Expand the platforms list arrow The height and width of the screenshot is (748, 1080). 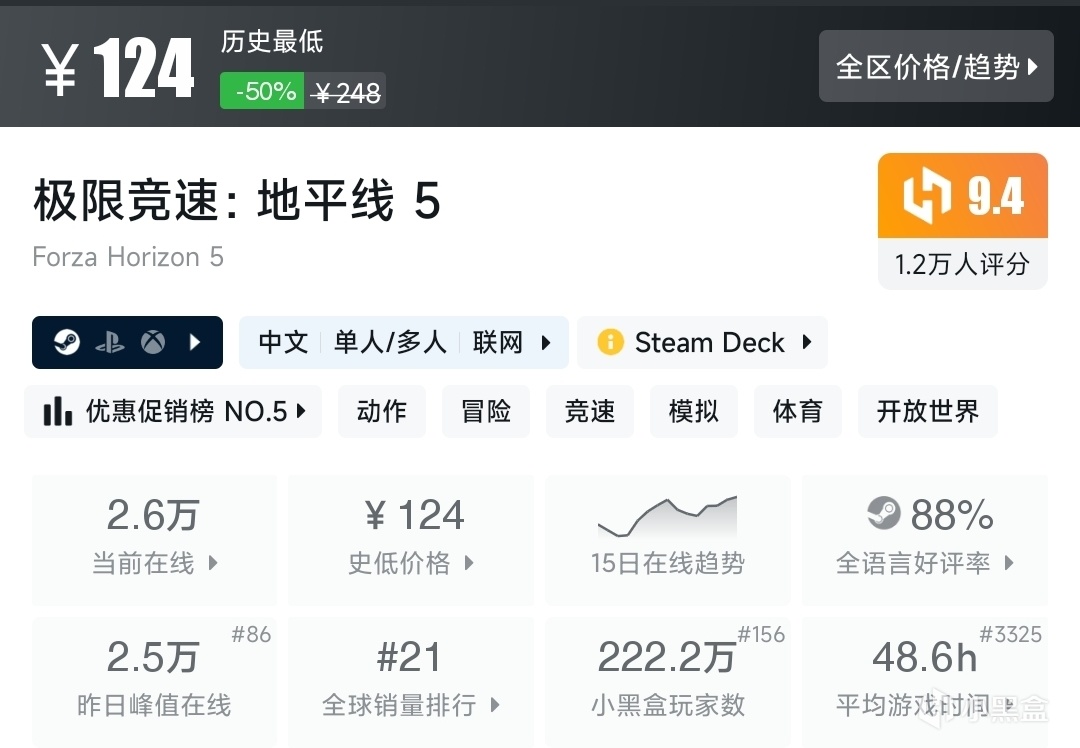click(x=195, y=343)
